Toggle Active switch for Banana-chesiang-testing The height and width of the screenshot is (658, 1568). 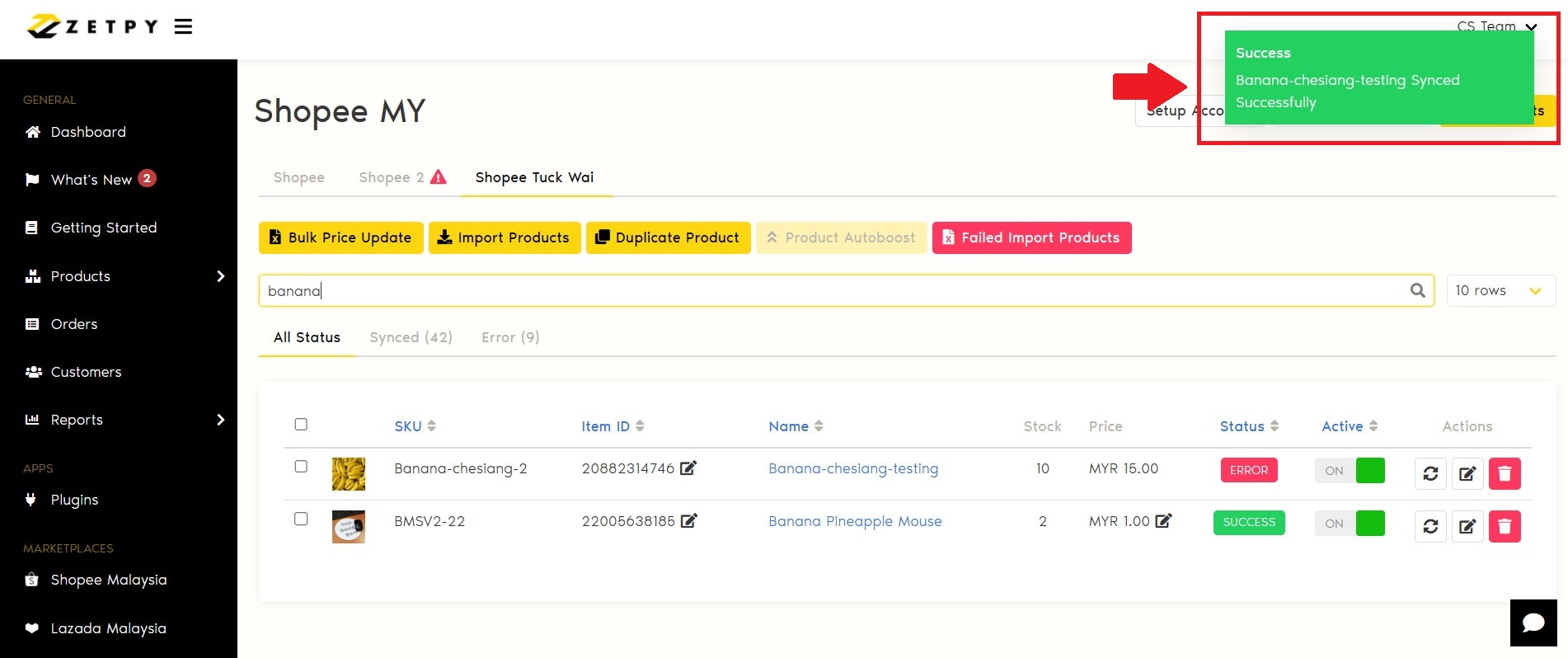(x=1350, y=471)
